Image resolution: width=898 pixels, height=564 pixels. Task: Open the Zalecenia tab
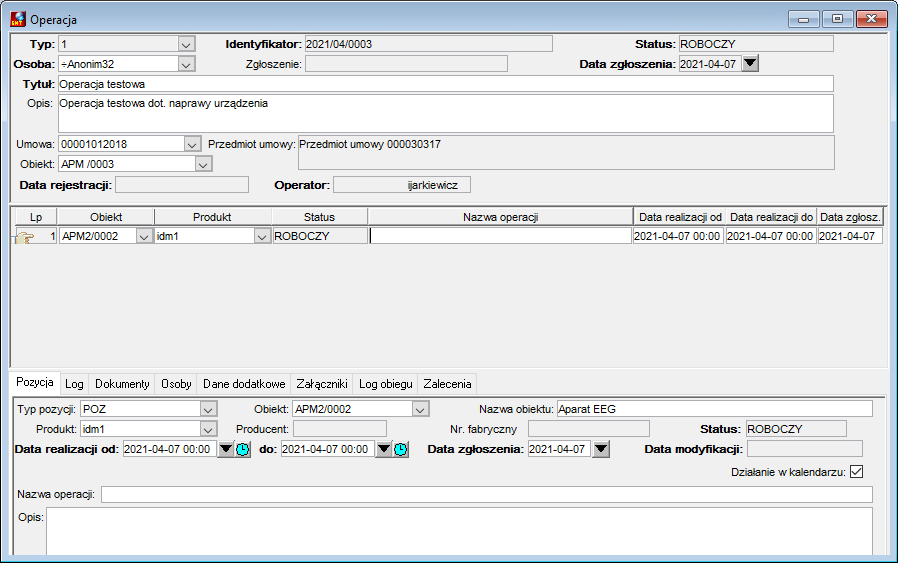447,384
